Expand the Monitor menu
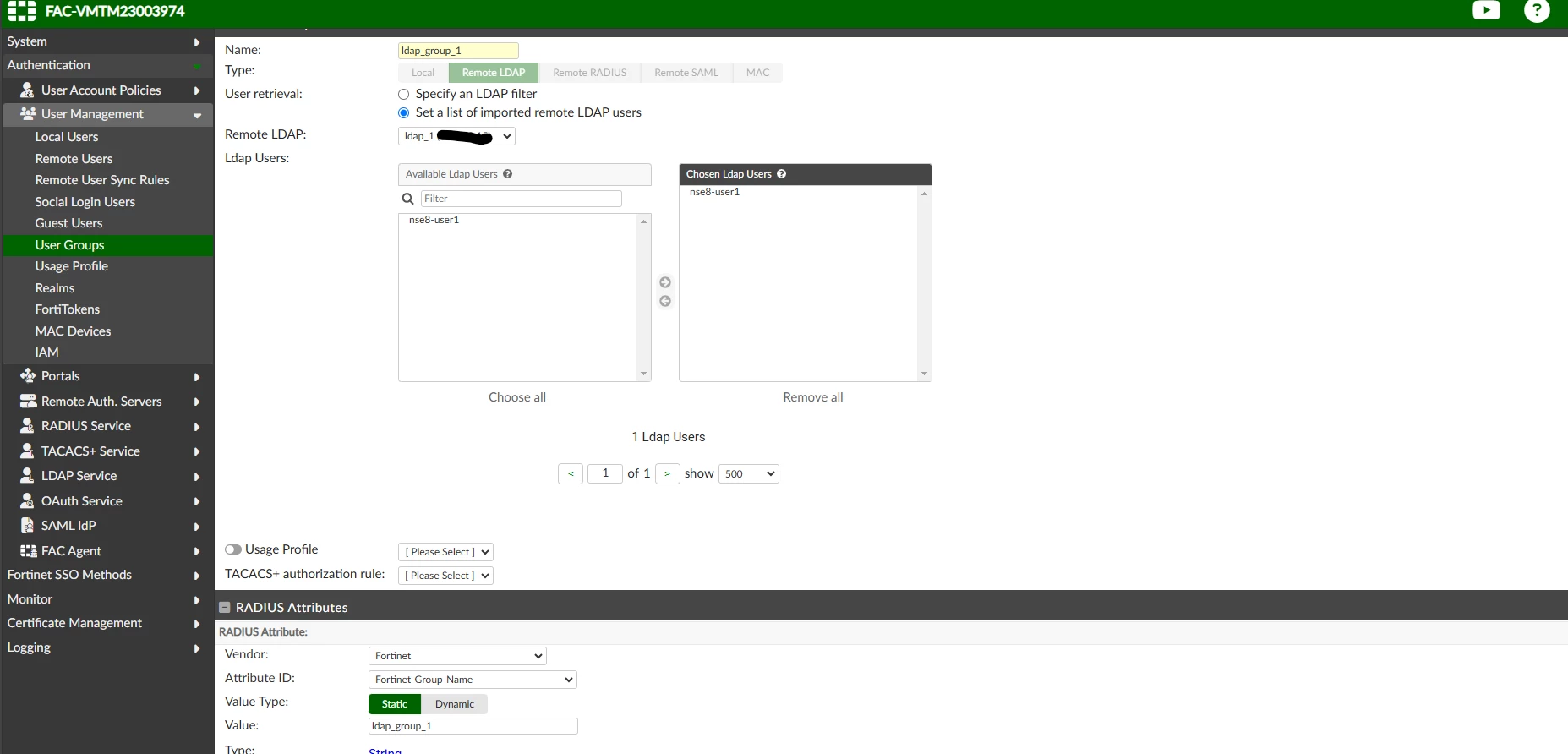1568x754 pixels. tap(107, 599)
